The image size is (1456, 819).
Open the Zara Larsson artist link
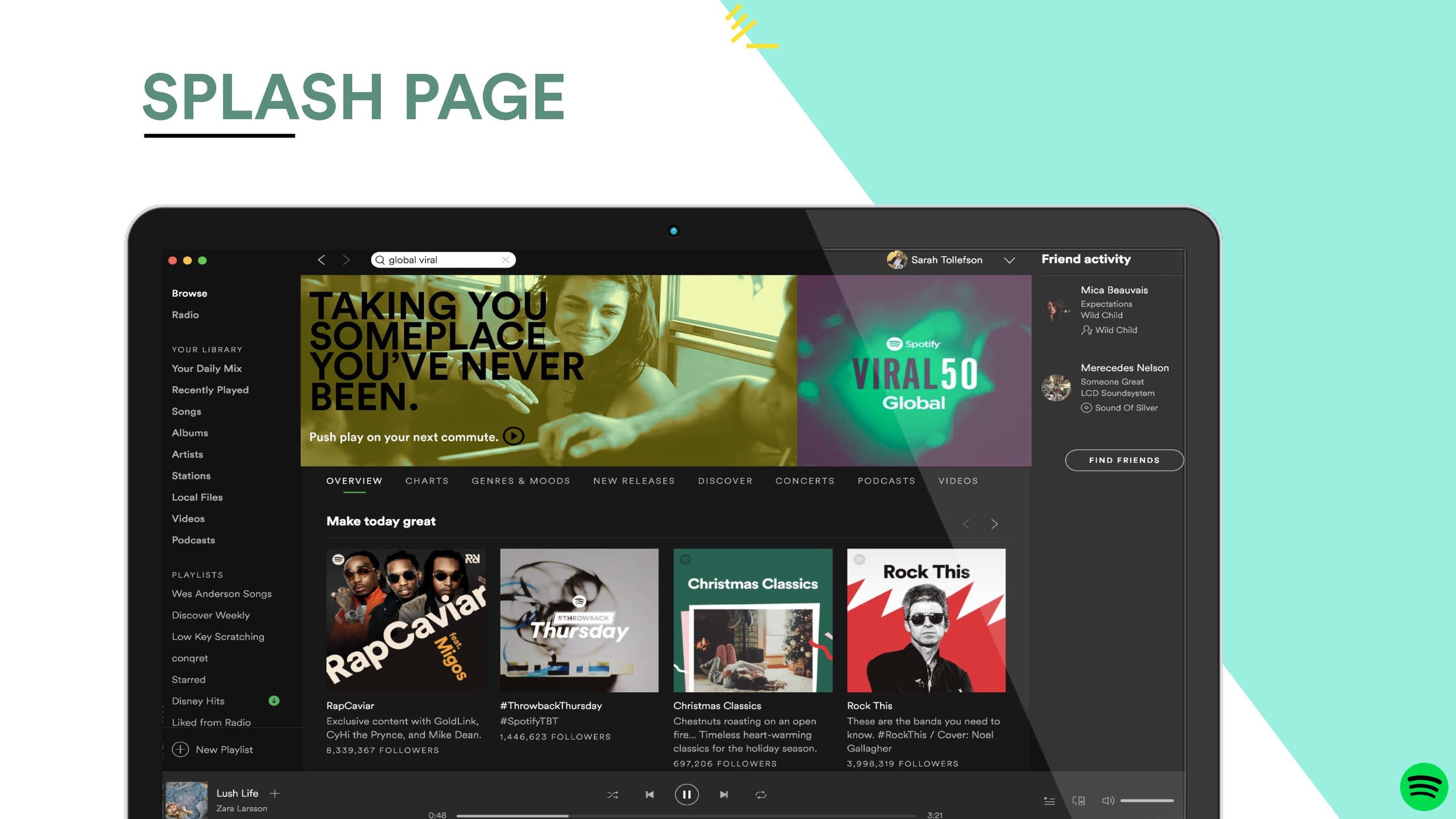point(242,809)
